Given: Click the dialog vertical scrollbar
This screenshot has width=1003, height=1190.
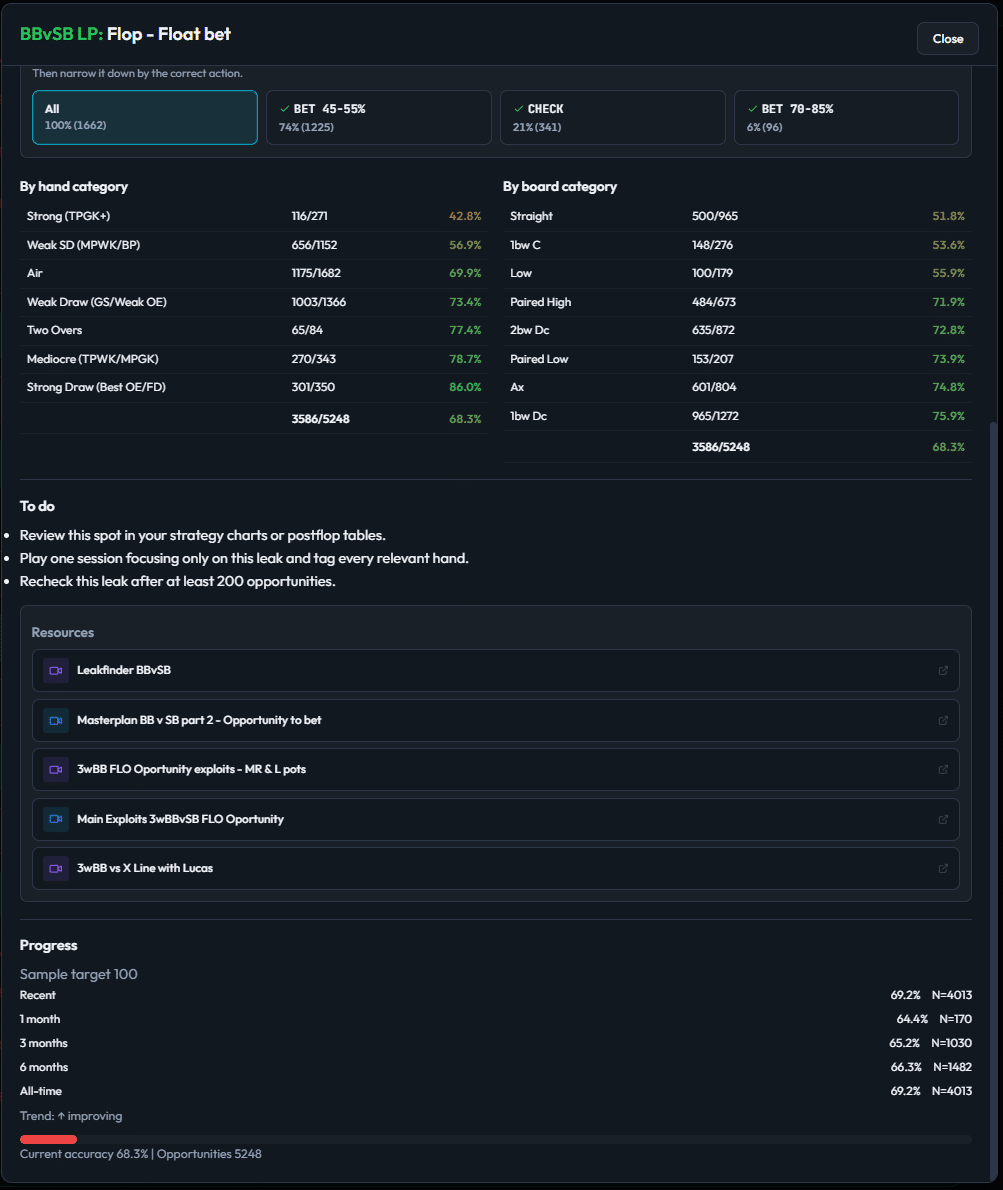Looking at the screenshot, I should coord(993,801).
